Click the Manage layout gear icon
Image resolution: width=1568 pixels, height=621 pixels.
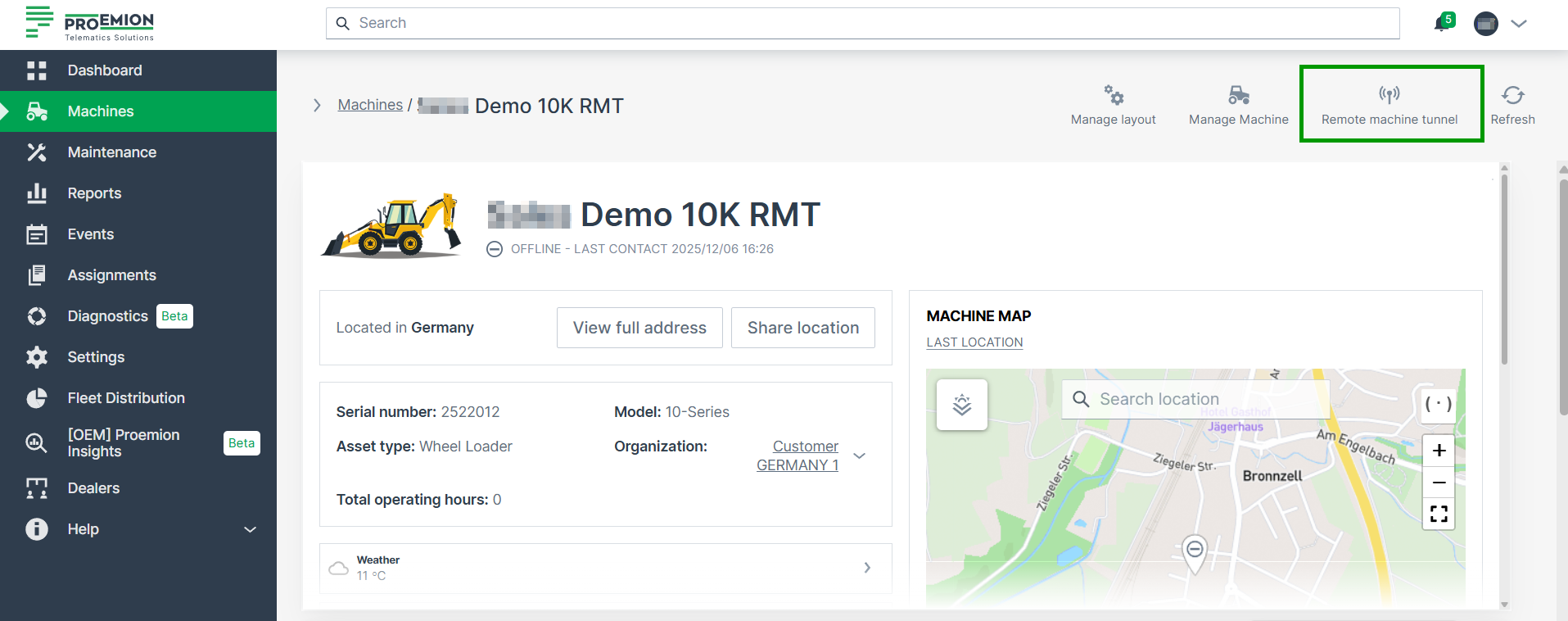tap(1113, 96)
